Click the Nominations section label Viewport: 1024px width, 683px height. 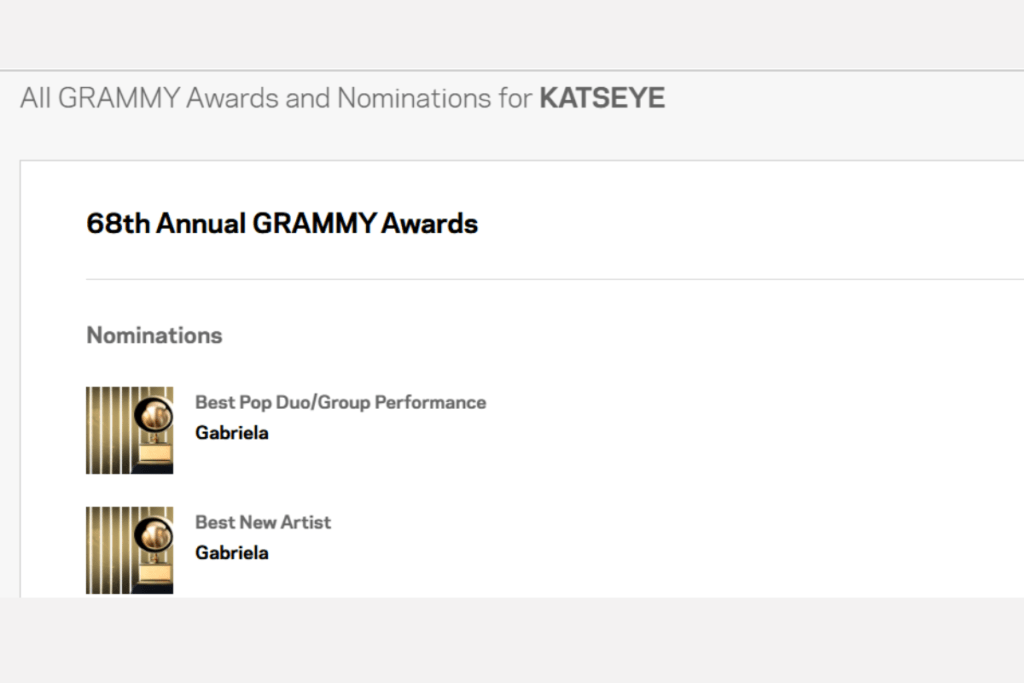click(x=153, y=335)
